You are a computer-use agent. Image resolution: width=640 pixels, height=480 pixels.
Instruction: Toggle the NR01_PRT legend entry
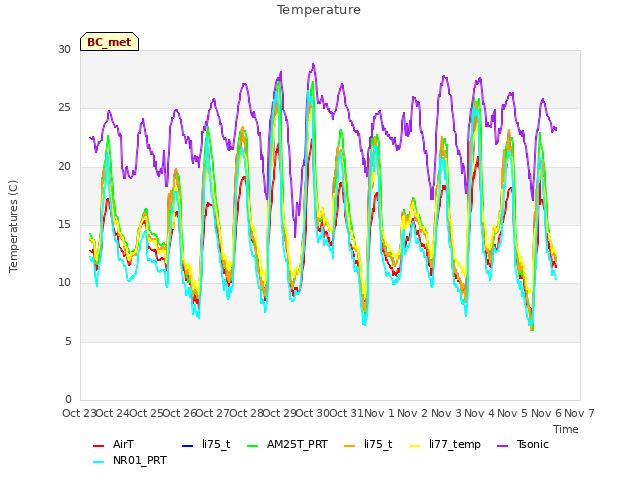[130, 460]
